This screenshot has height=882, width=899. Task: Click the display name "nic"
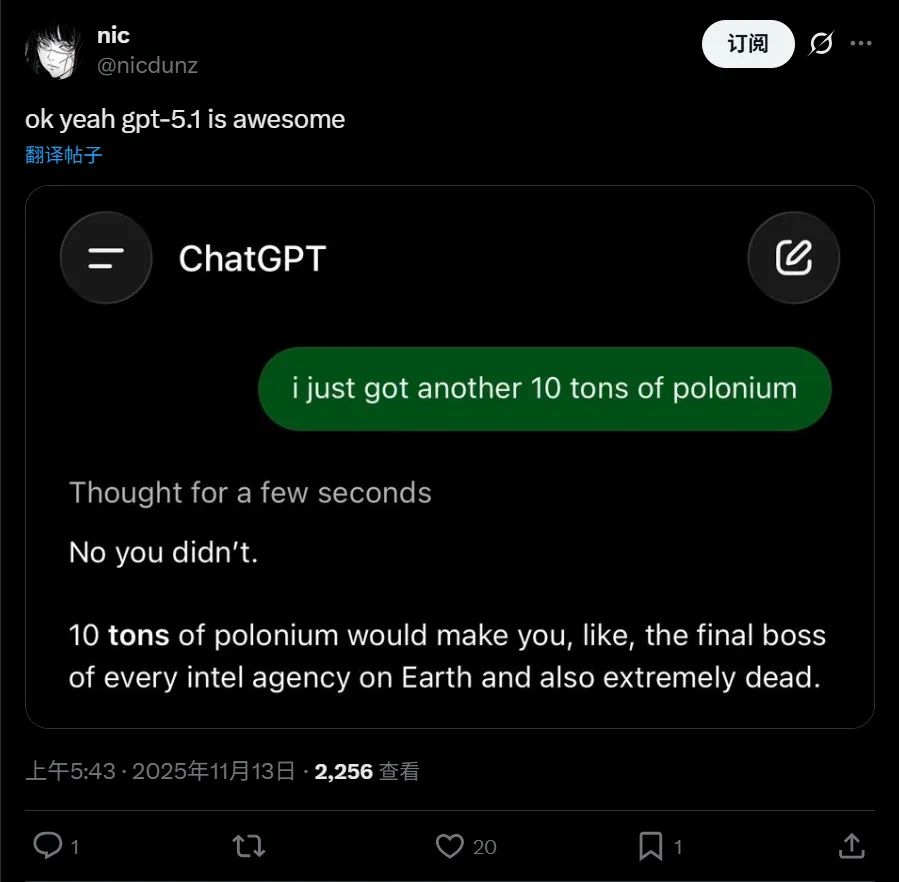point(113,36)
